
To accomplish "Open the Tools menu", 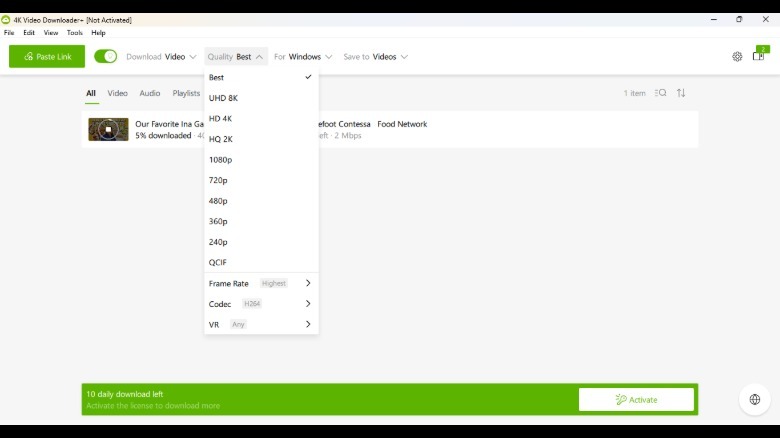I will tap(75, 33).
